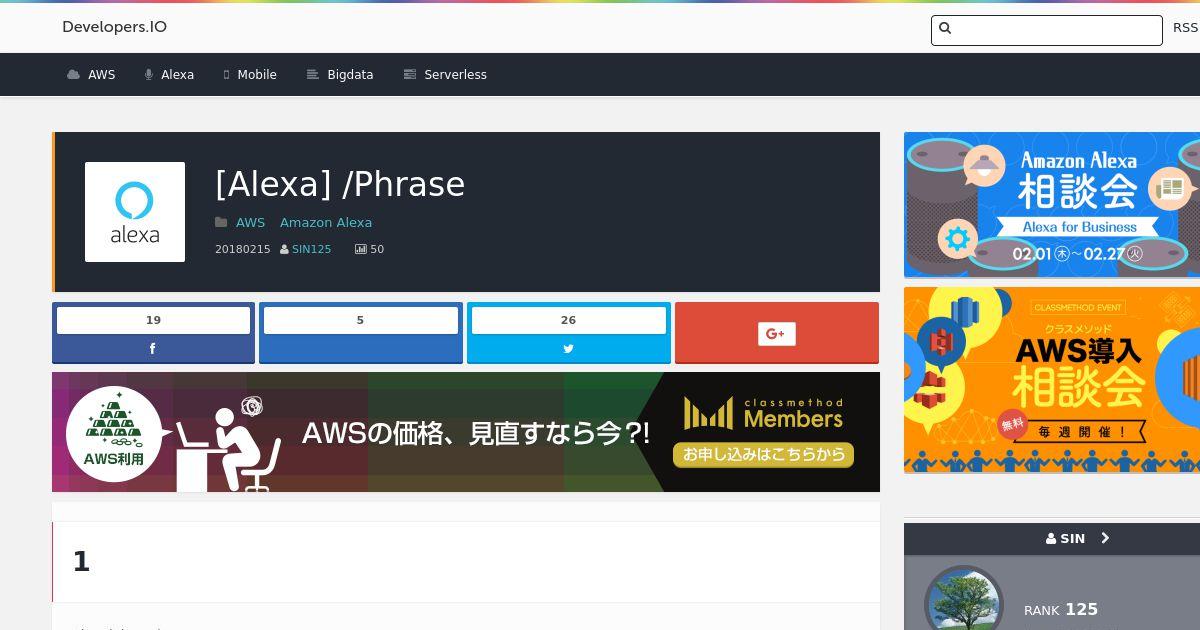This screenshot has height=630, width=1200.
Task: Share via Google Plus button
Action: click(x=777, y=333)
